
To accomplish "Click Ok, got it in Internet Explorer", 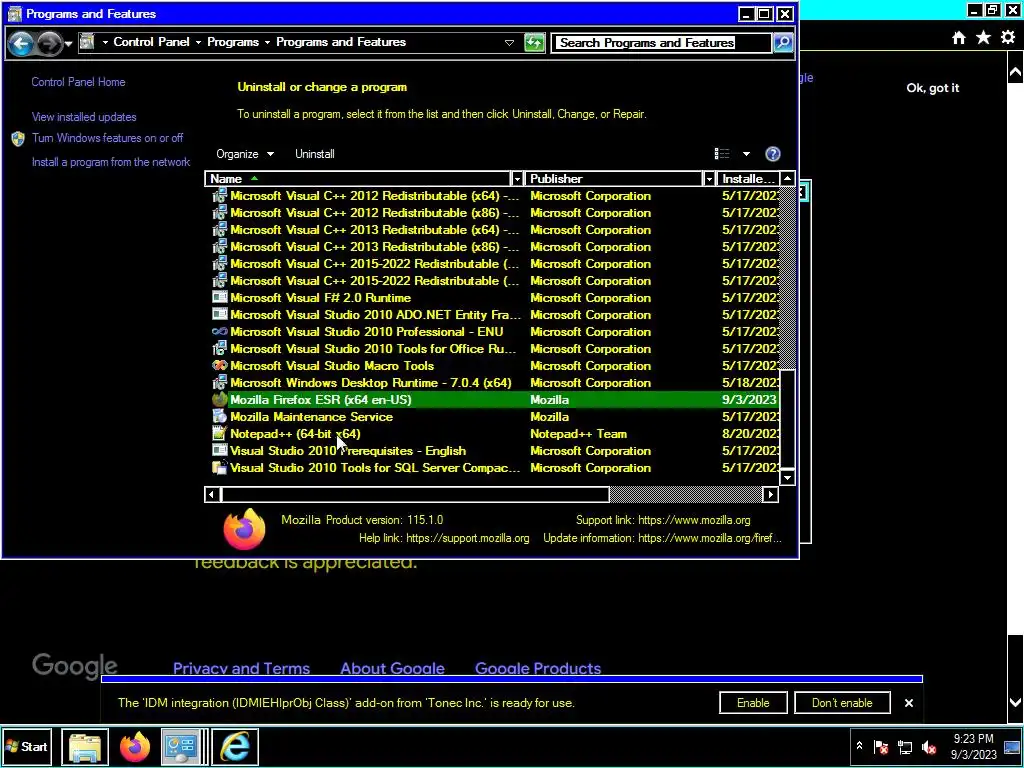I will [933, 88].
